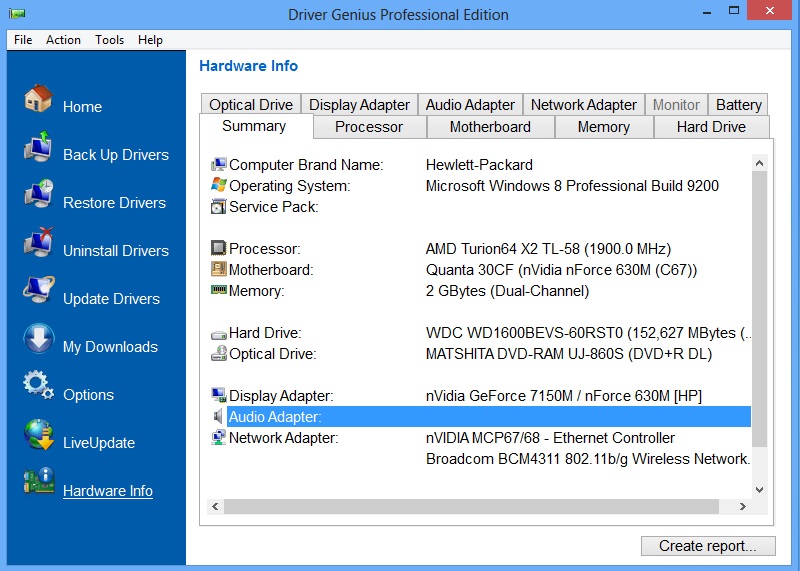The height and width of the screenshot is (571, 800).
Task: Click the Hard Drive row icon
Action: click(x=218, y=335)
